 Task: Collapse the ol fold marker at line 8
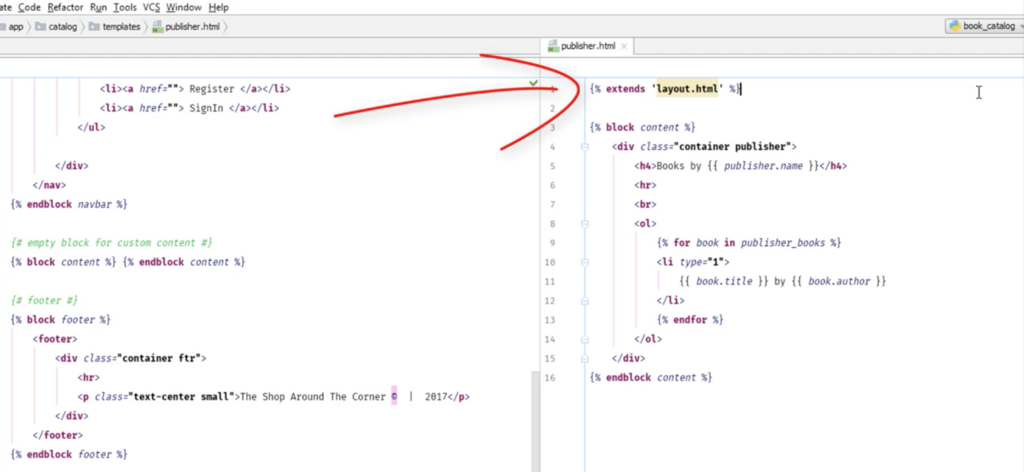pos(584,224)
